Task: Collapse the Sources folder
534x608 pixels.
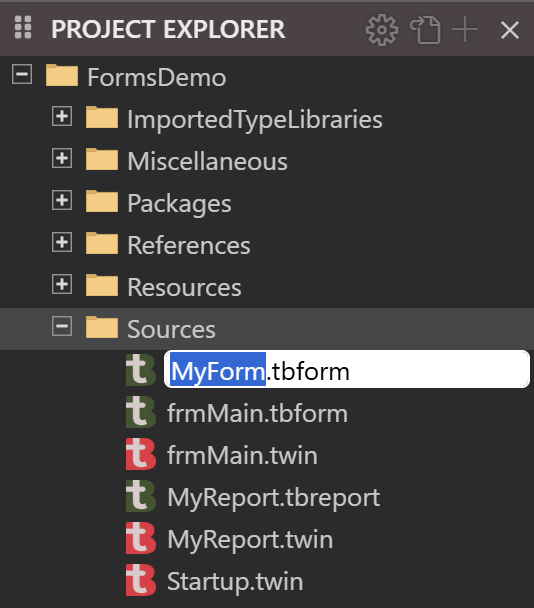Action: point(62,326)
